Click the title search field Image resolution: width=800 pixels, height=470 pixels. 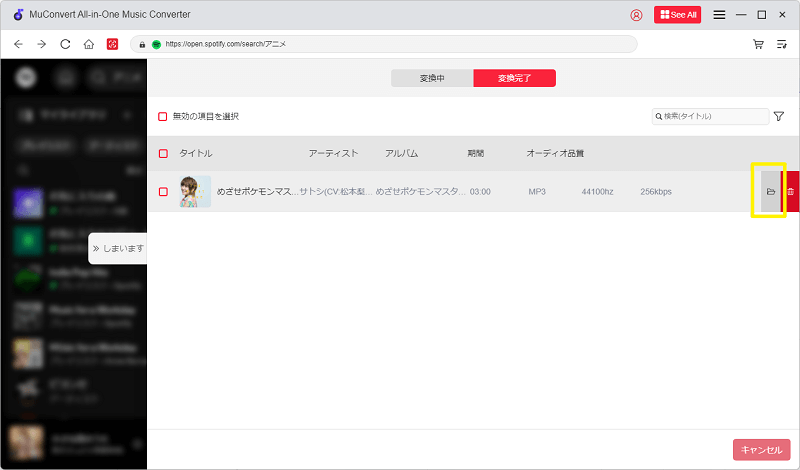click(710, 116)
